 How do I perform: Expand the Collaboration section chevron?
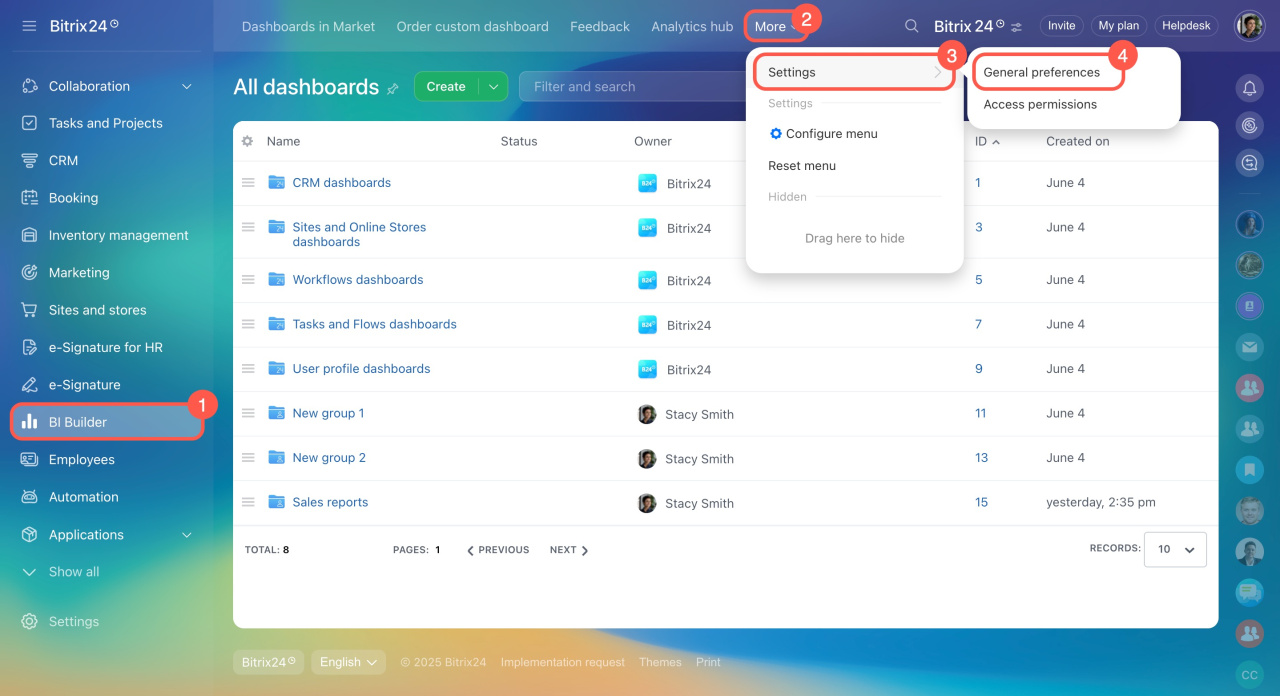(x=187, y=87)
